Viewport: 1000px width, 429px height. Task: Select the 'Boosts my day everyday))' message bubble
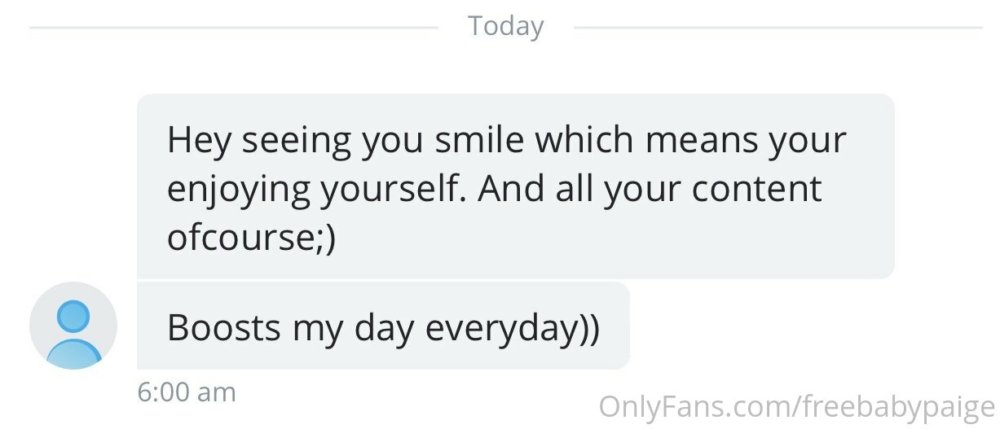(383, 326)
